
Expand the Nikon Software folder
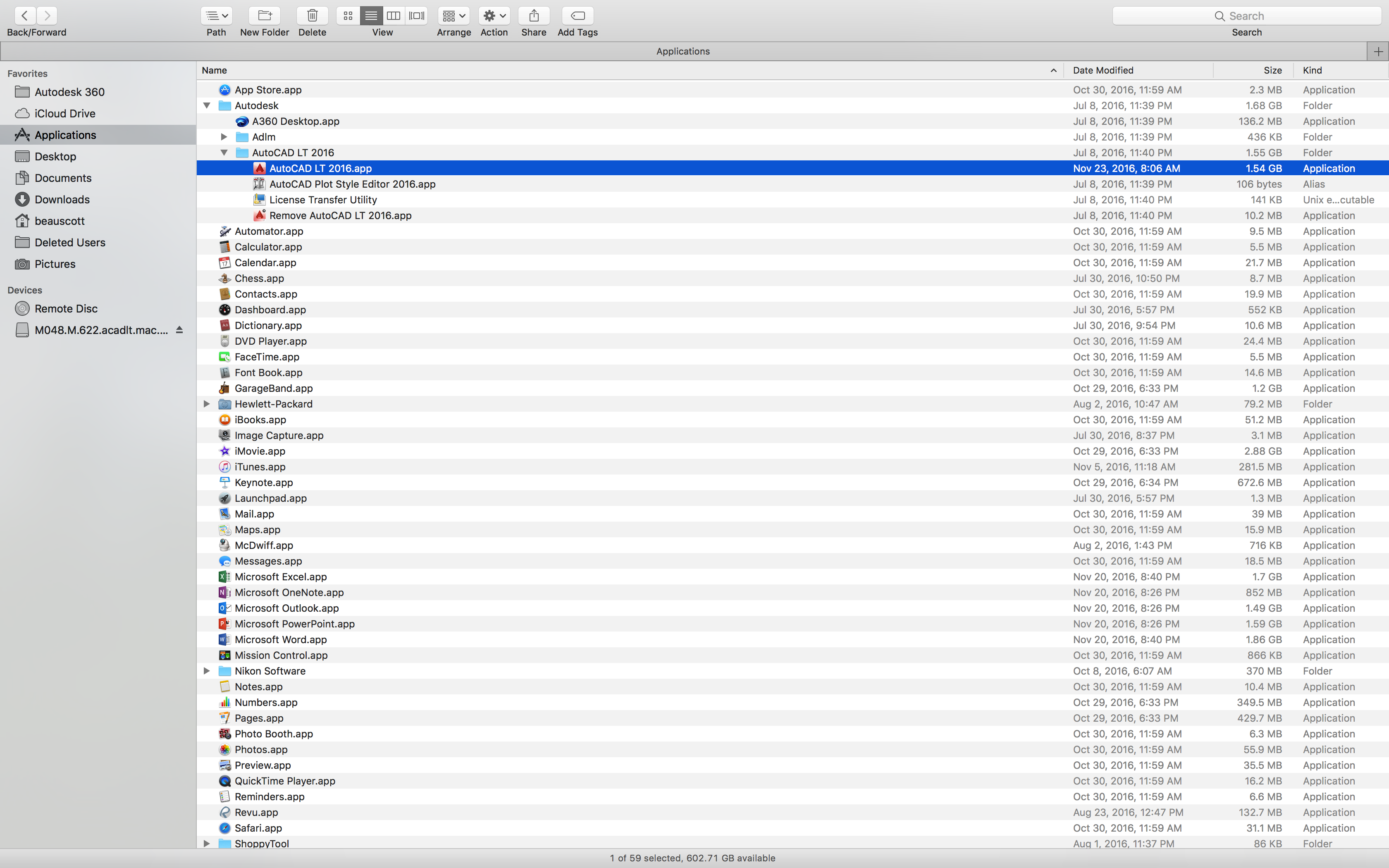[x=207, y=670]
